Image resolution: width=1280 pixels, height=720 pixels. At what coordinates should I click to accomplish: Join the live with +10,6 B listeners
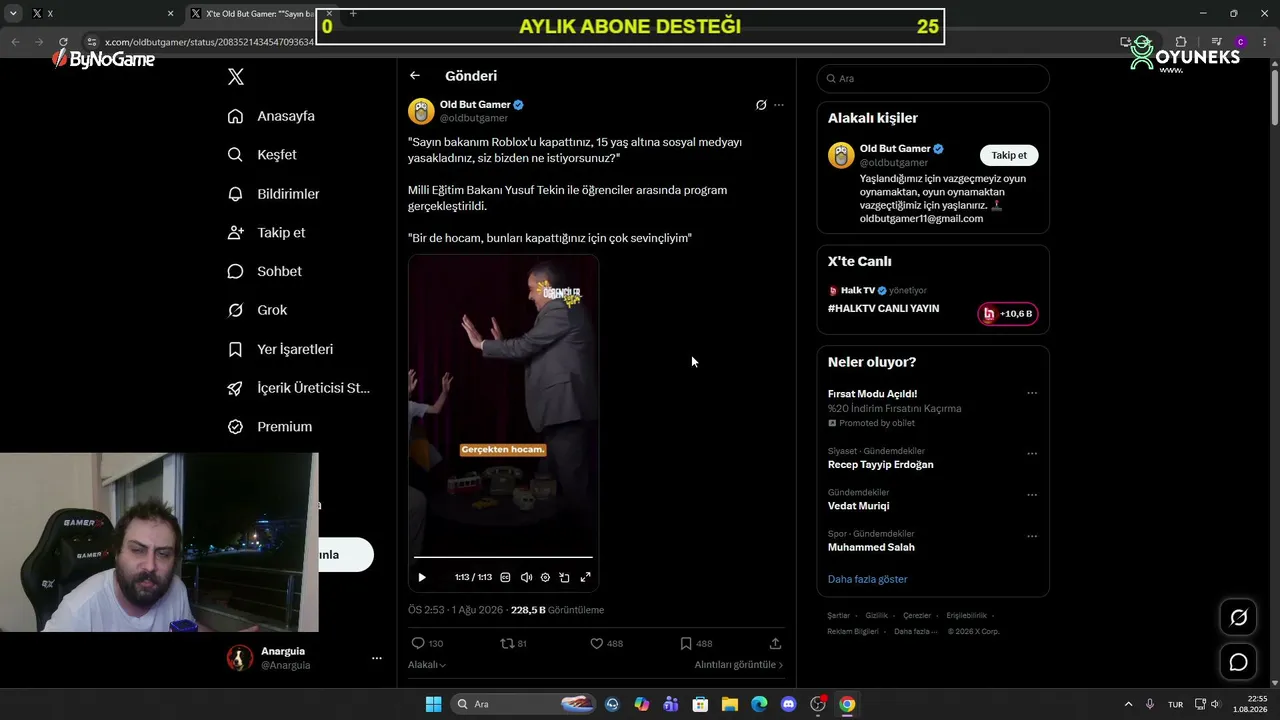click(1008, 314)
